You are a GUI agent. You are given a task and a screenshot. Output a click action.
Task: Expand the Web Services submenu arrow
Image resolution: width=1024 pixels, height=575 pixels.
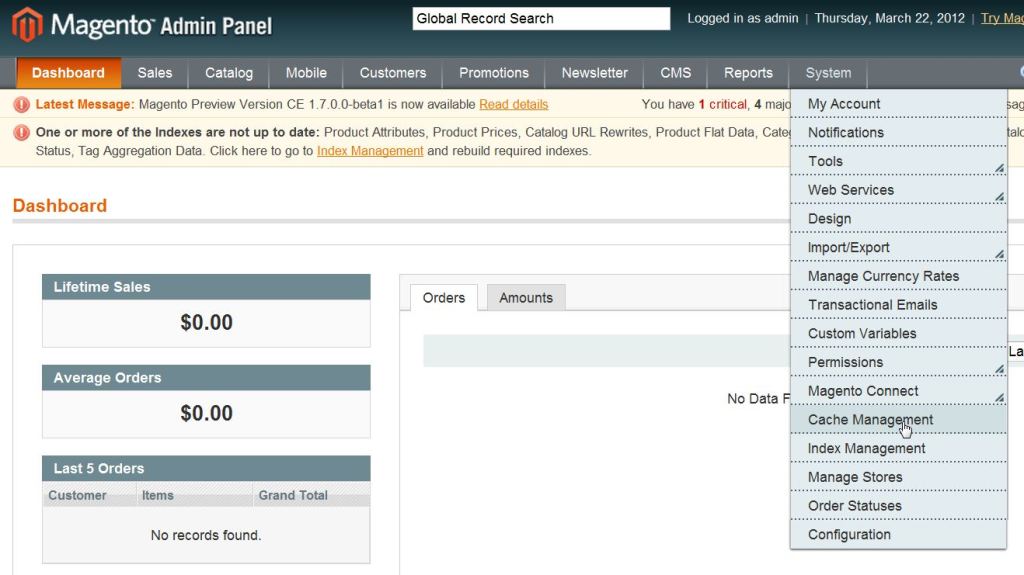coord(999,197)
